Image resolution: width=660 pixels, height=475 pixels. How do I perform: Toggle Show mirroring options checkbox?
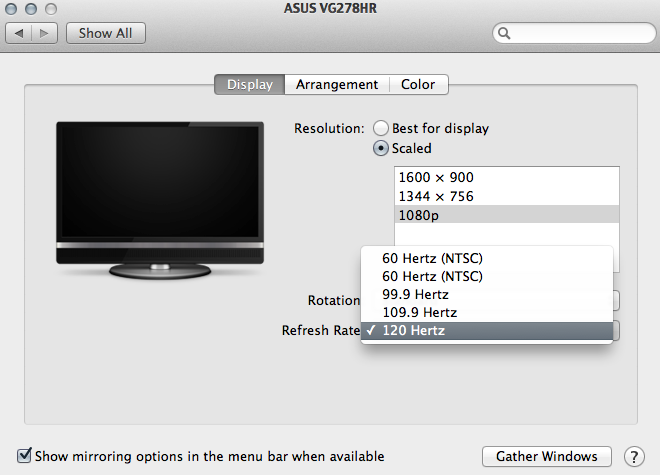24,456
